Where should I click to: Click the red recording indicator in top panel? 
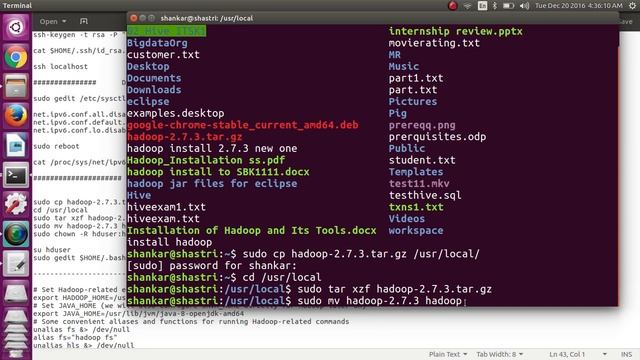point(453,6)
